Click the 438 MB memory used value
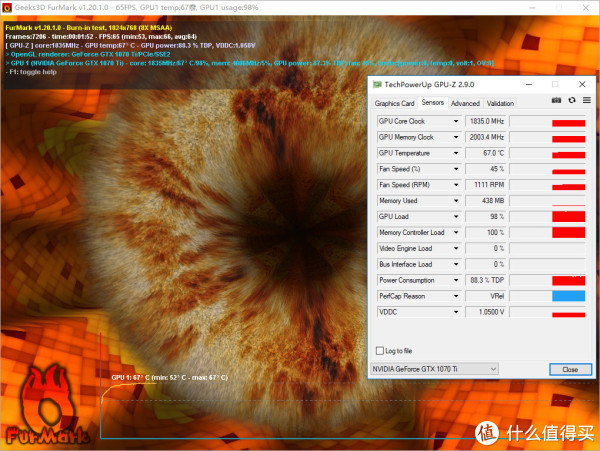600x451 pixels. (x=486, y=200)
